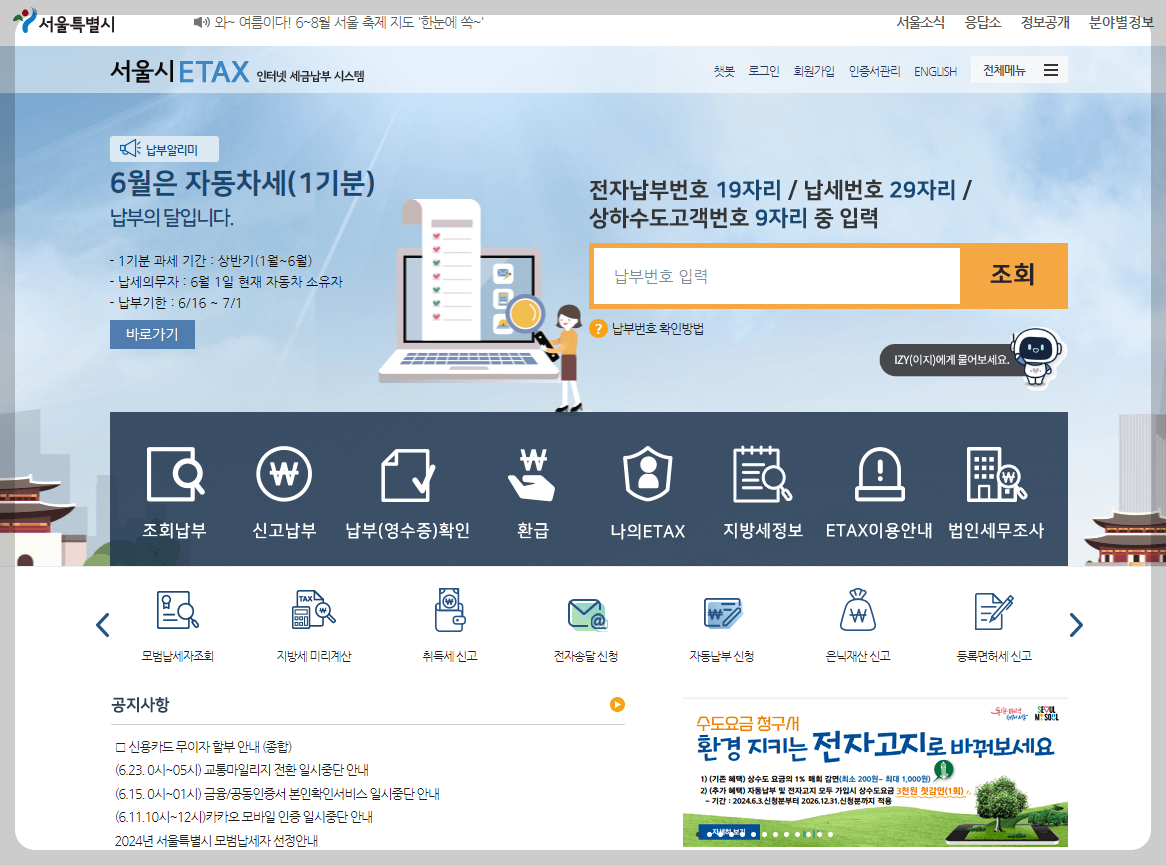Show next quick-service icons with right chevron
Screen dimensions: 1166x865
(1076, 625)
